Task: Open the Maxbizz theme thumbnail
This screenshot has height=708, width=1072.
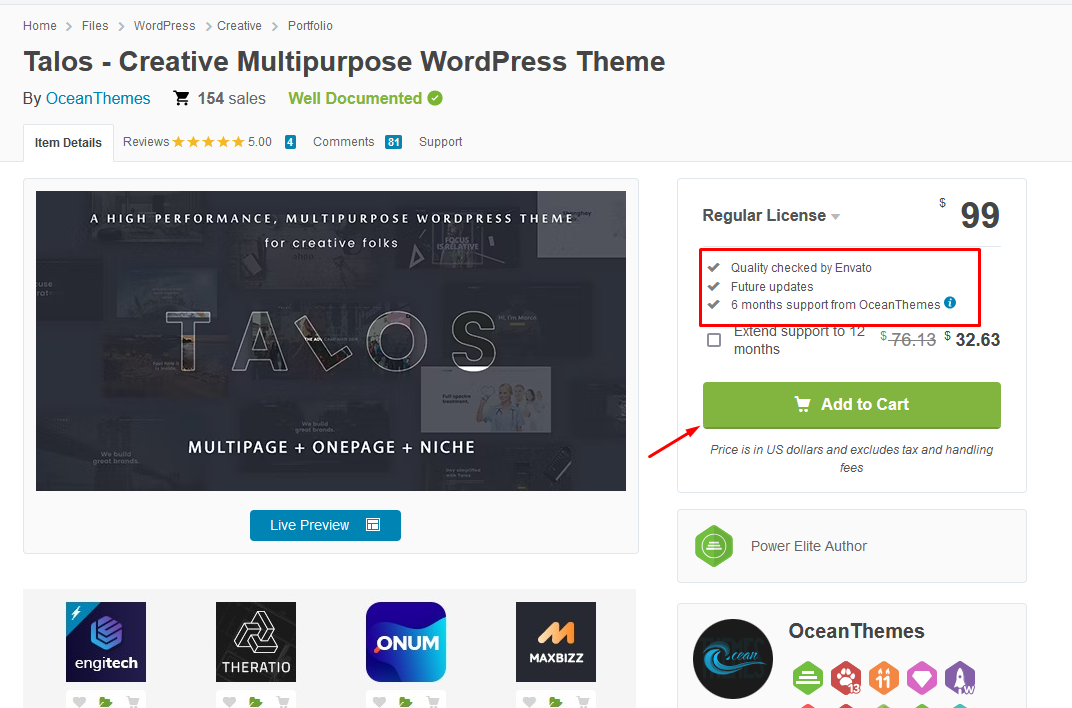Action: click(556, 642)
